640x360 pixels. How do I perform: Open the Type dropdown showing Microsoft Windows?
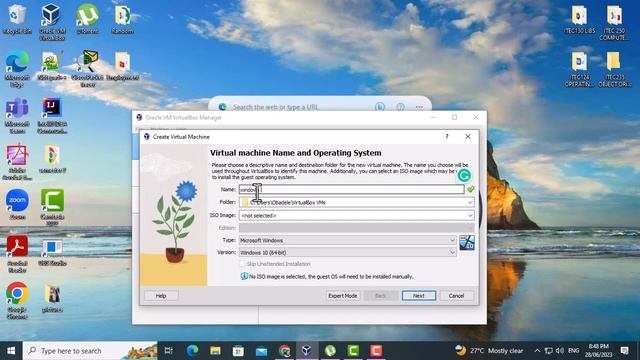point(347,240)
